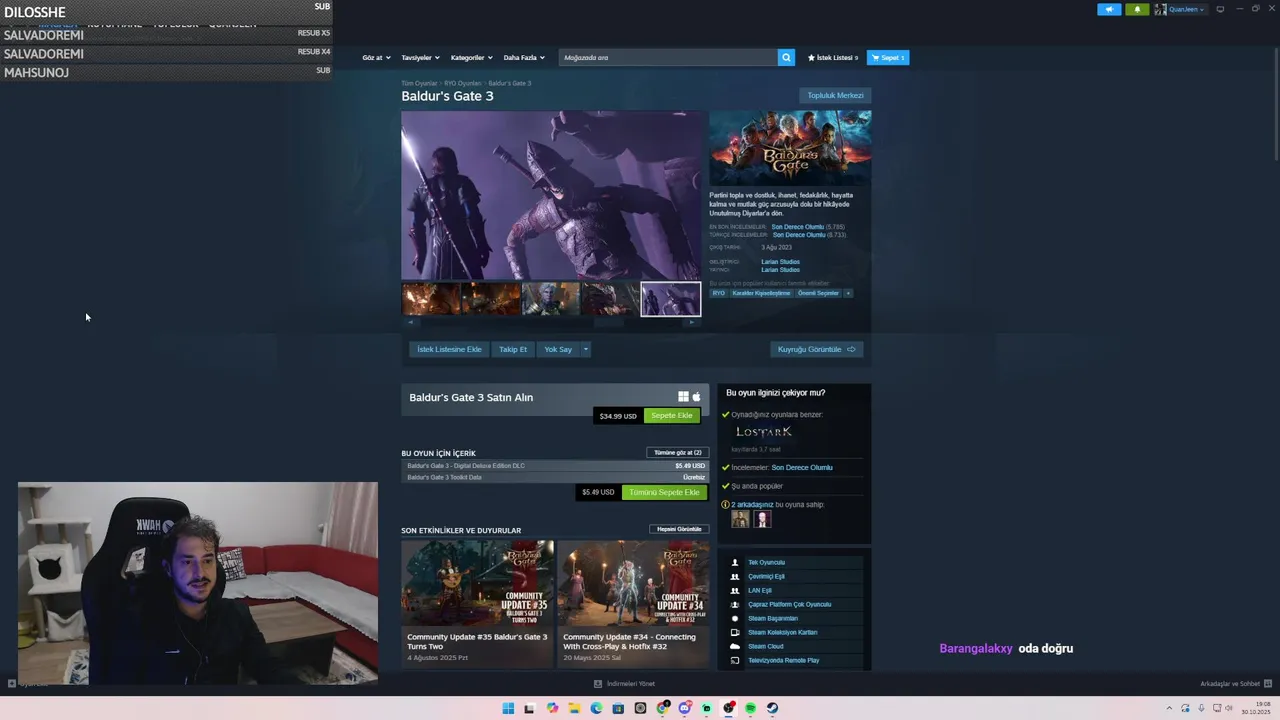Open Community Update #34 news card

(x=633, y=604)
